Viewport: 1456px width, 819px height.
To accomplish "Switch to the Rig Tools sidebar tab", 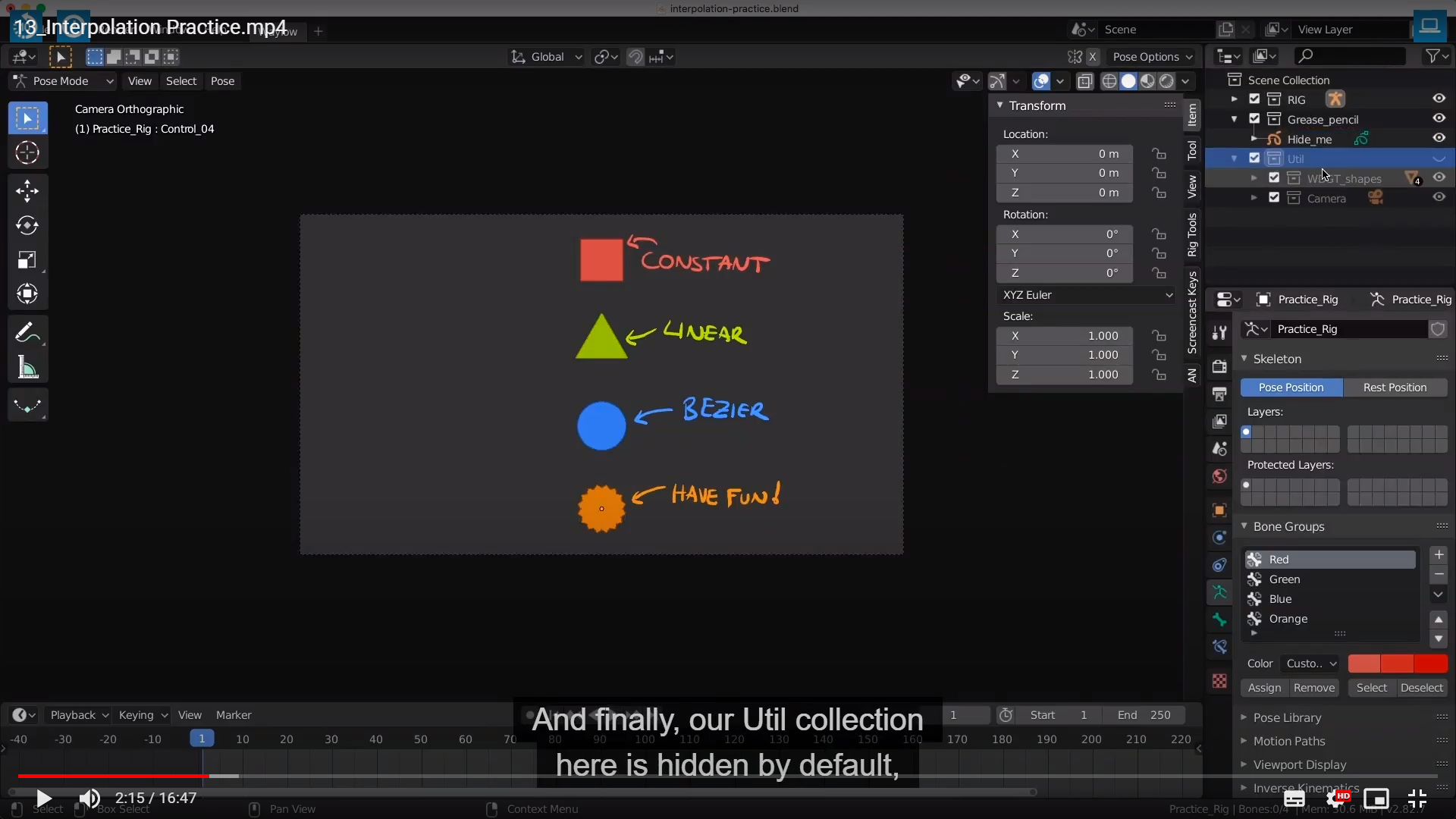I will coord(1192,234).
